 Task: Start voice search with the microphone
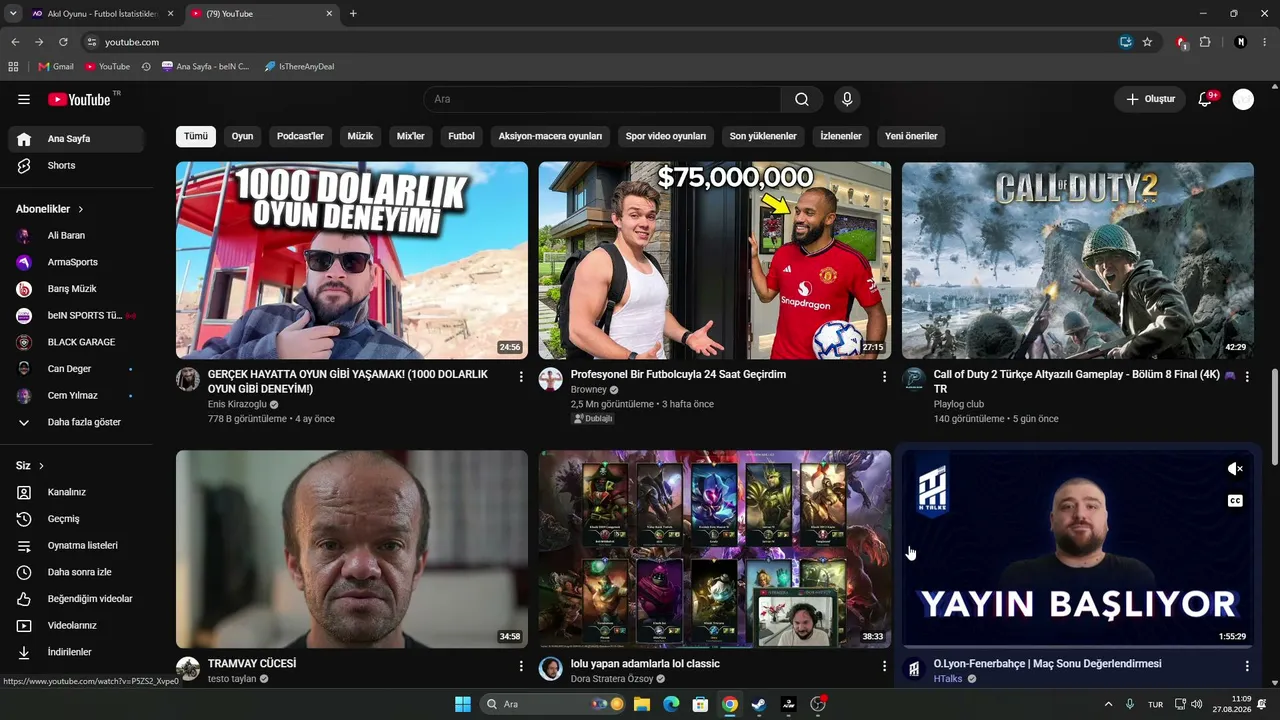847,99
